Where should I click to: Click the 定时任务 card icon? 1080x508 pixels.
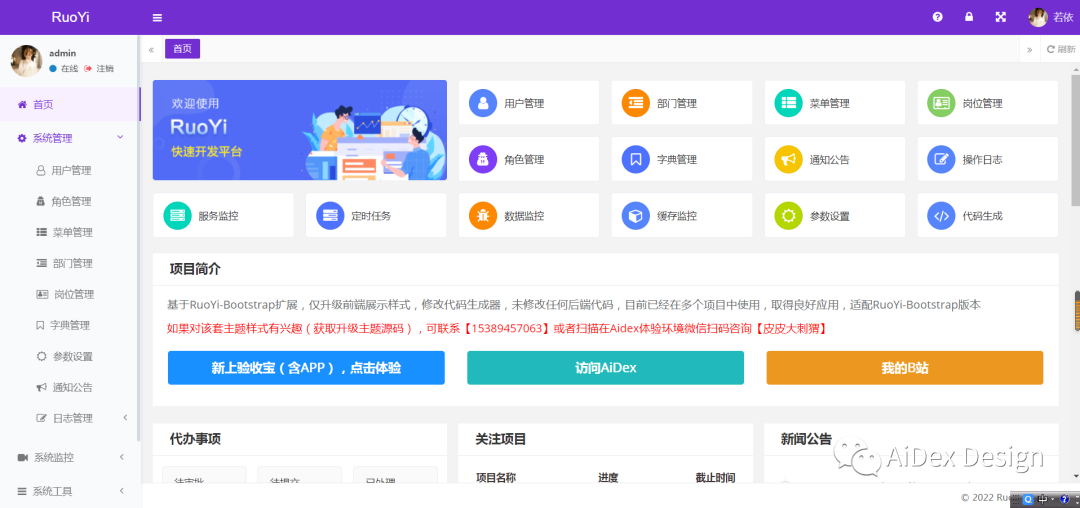click(x=331, y=215)
